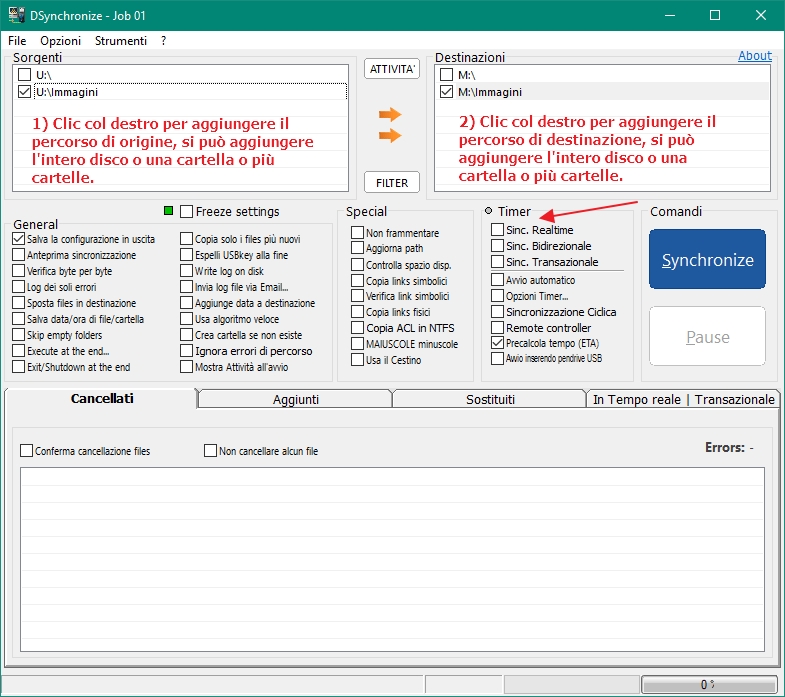785x697 pixels.
Task: Click the DSynchronize app icon in title bar
Action: coord(17,15)
